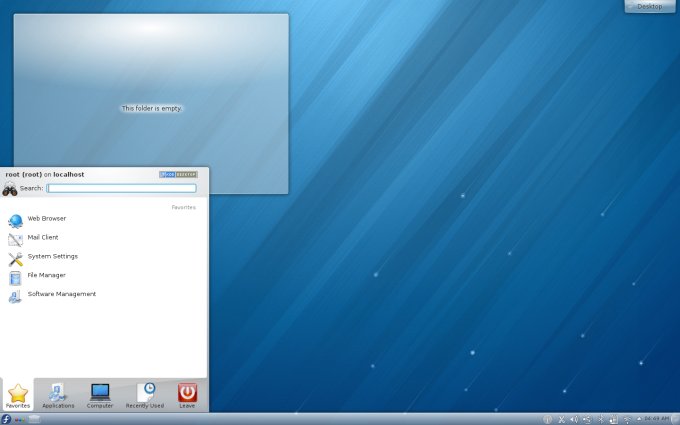
Task: Open the volume speaker tray icon
Action: (574, 419)
